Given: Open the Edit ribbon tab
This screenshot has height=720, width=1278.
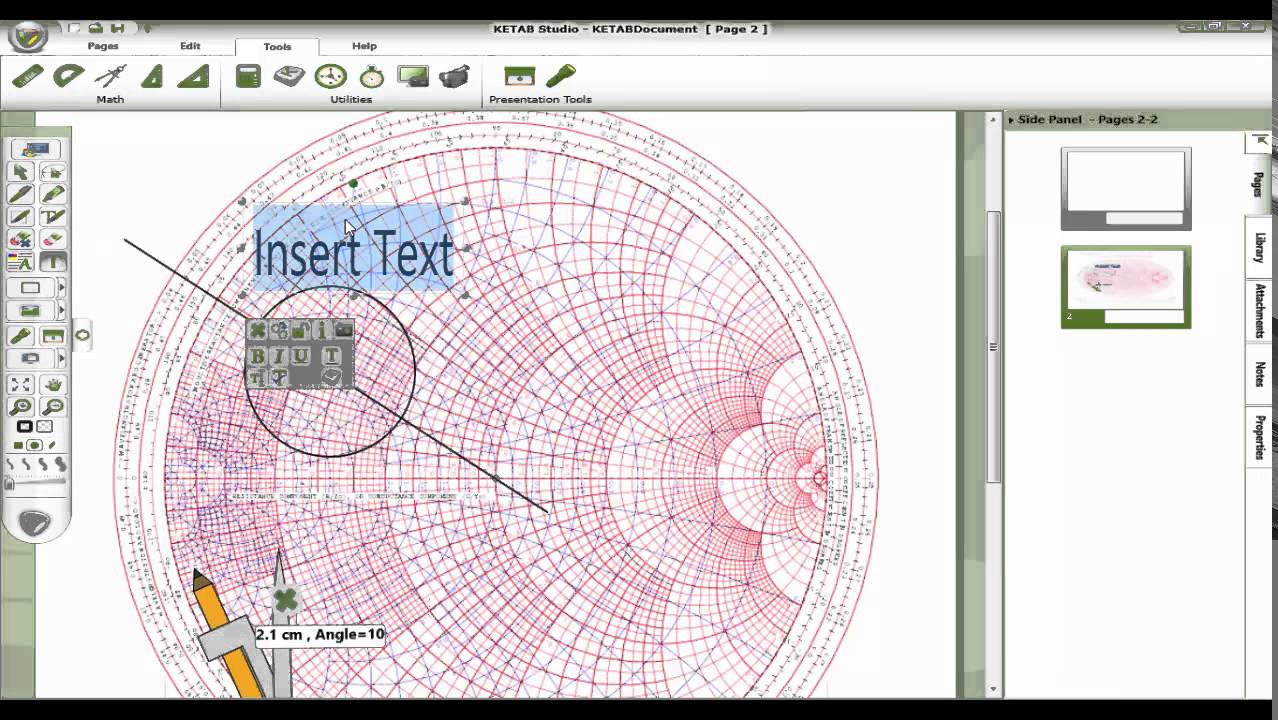Looking at the screenshot, I should (x=190, y=46).
